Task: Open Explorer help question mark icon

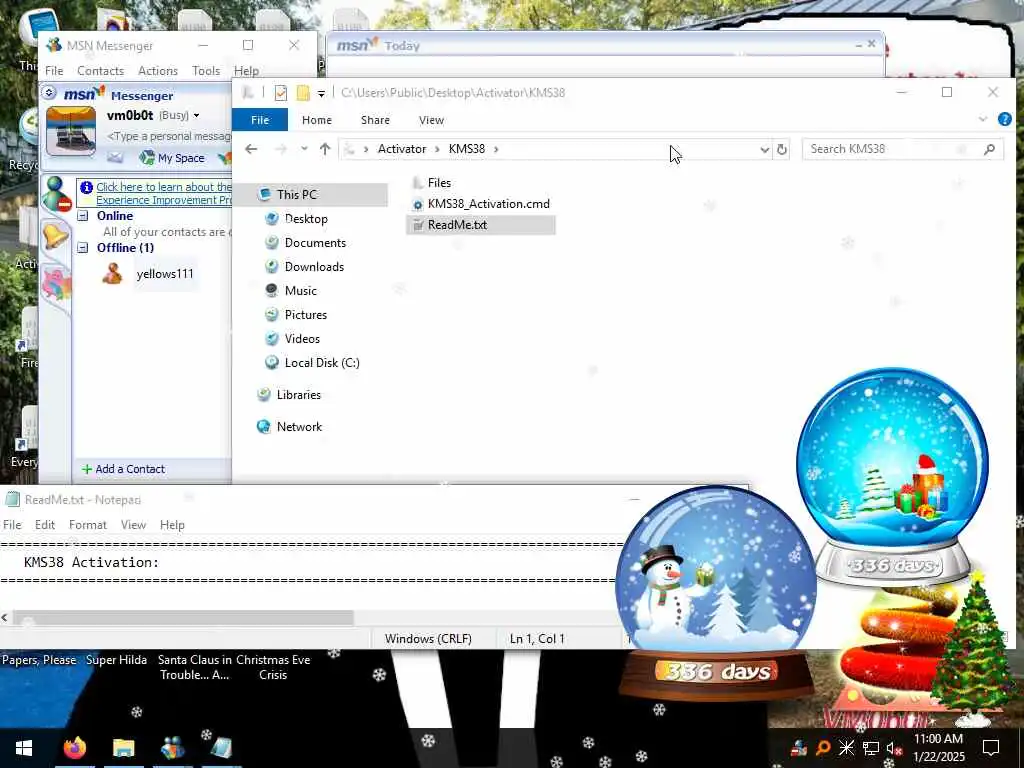Action: point(1005,119)
